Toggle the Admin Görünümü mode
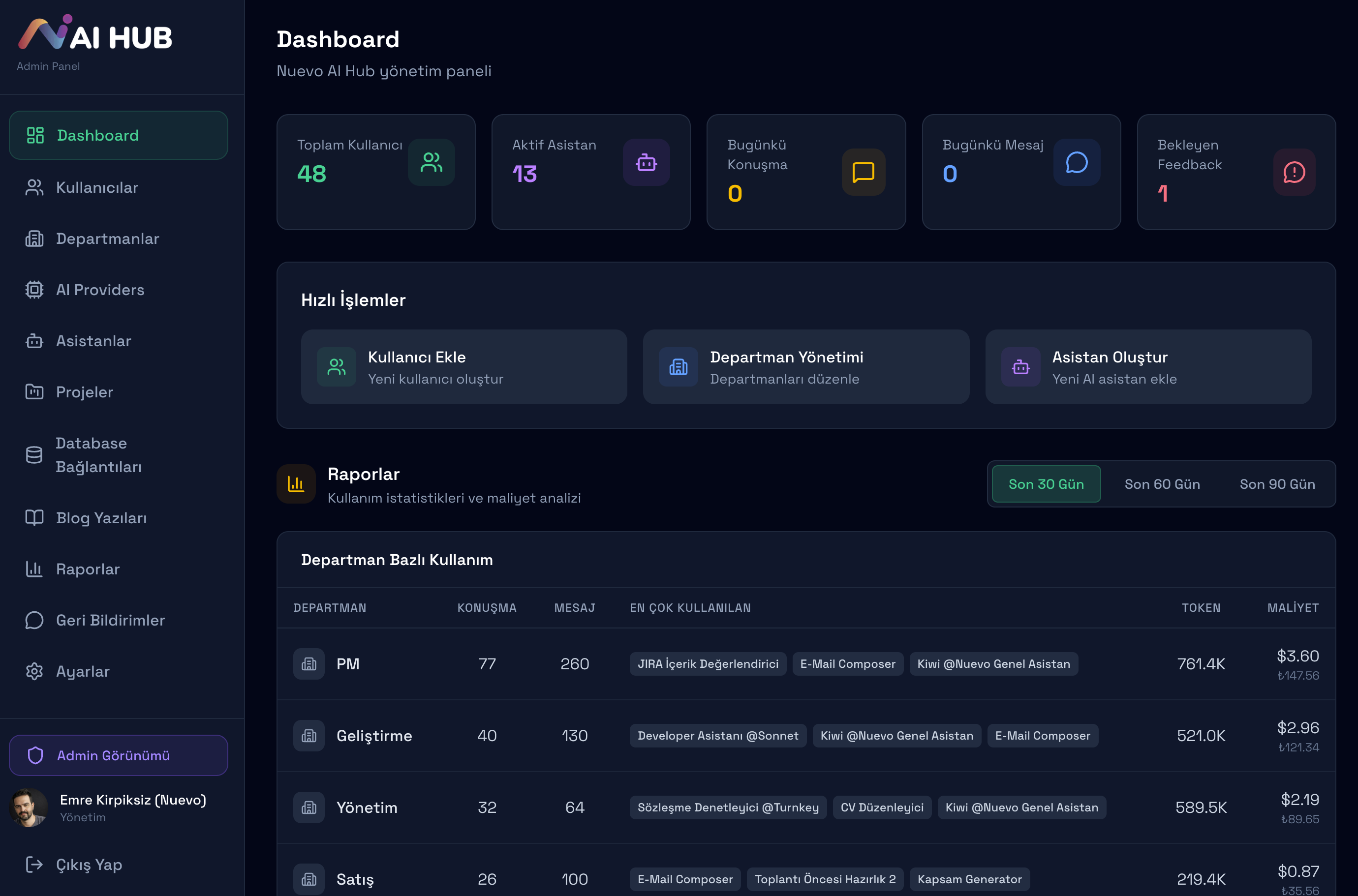 tap(119, 755)
